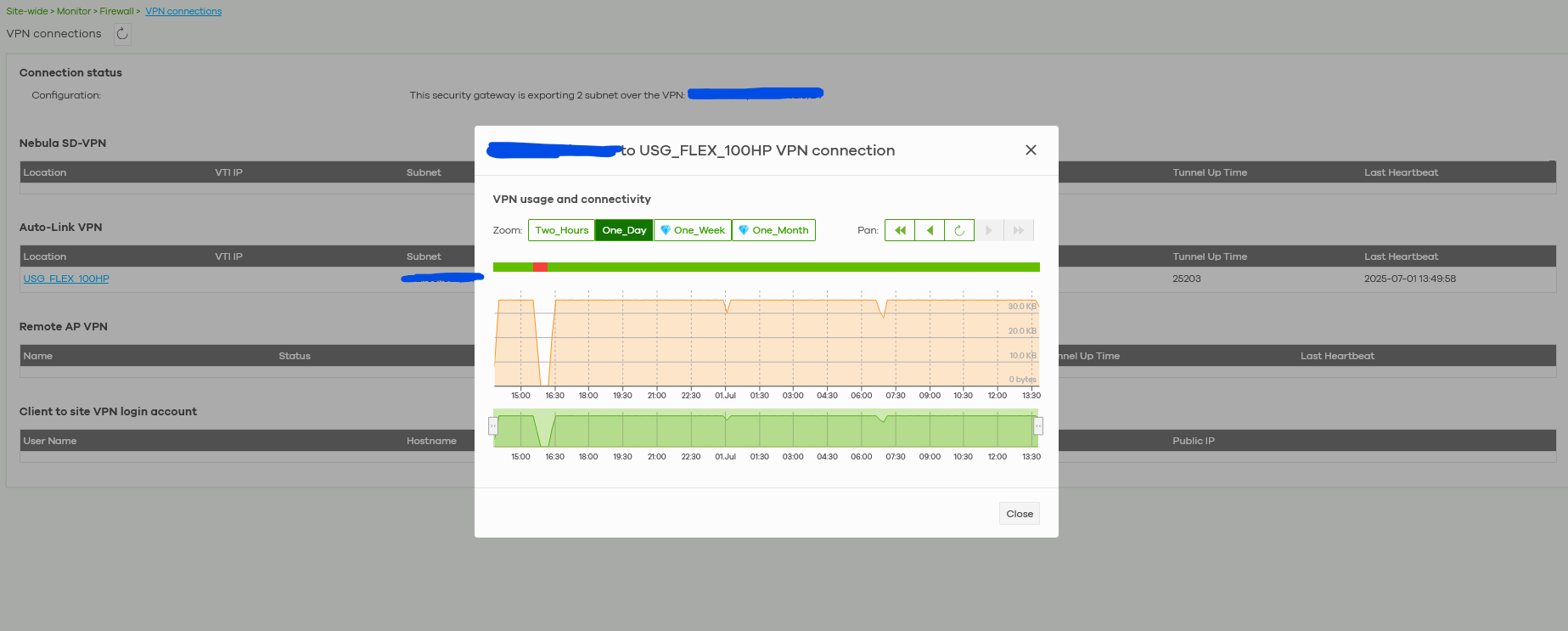This screenshot has height=631, width=1568.
Task: Click the Monitor breadcrumb
Action: tap(74, 11)
